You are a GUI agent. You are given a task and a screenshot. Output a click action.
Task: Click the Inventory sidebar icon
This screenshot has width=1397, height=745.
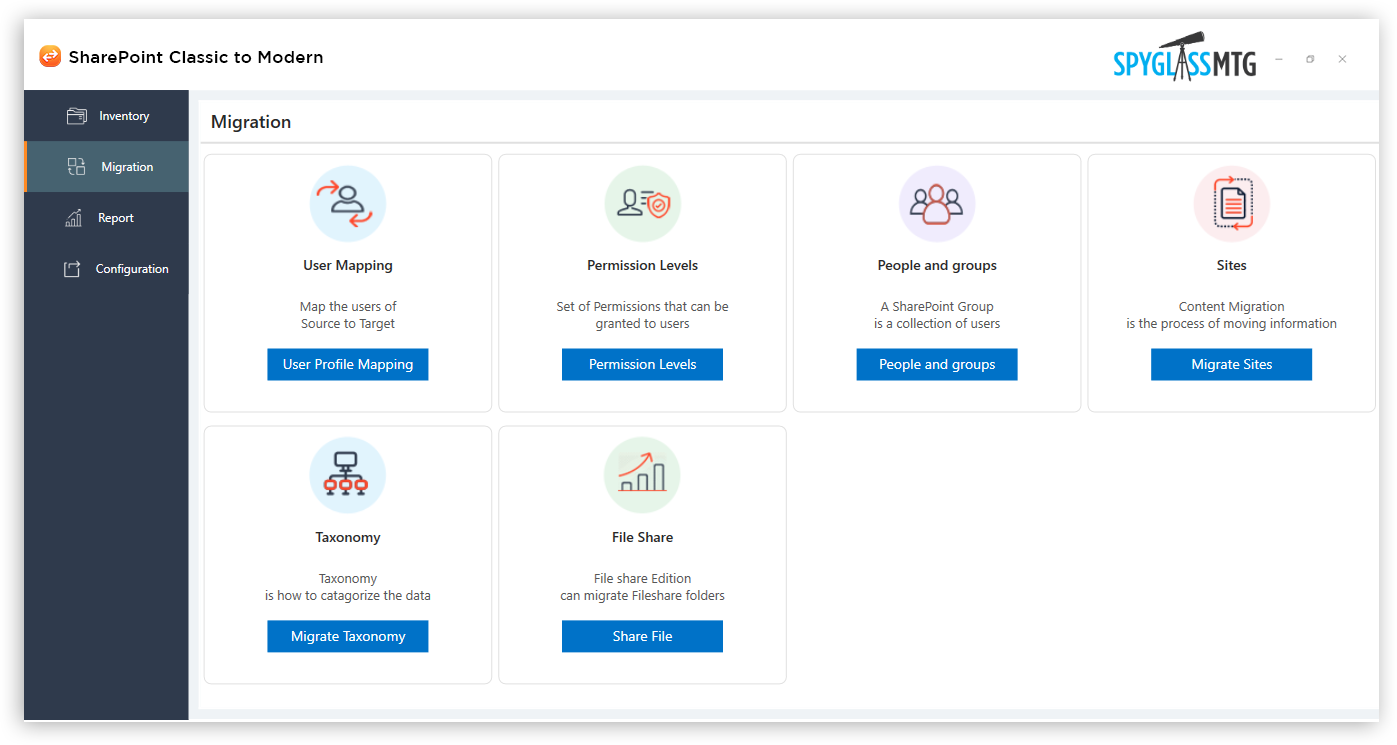tap(77, 116)
